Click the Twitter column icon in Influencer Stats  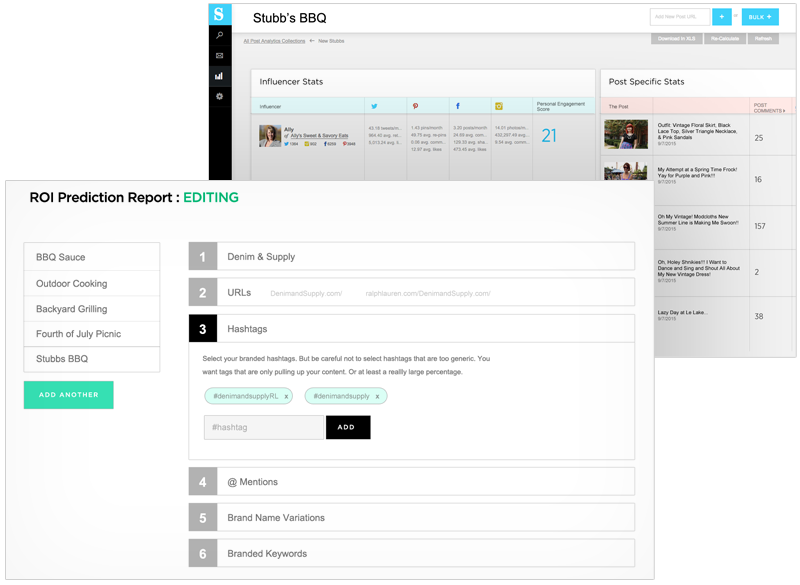[374, 106]
